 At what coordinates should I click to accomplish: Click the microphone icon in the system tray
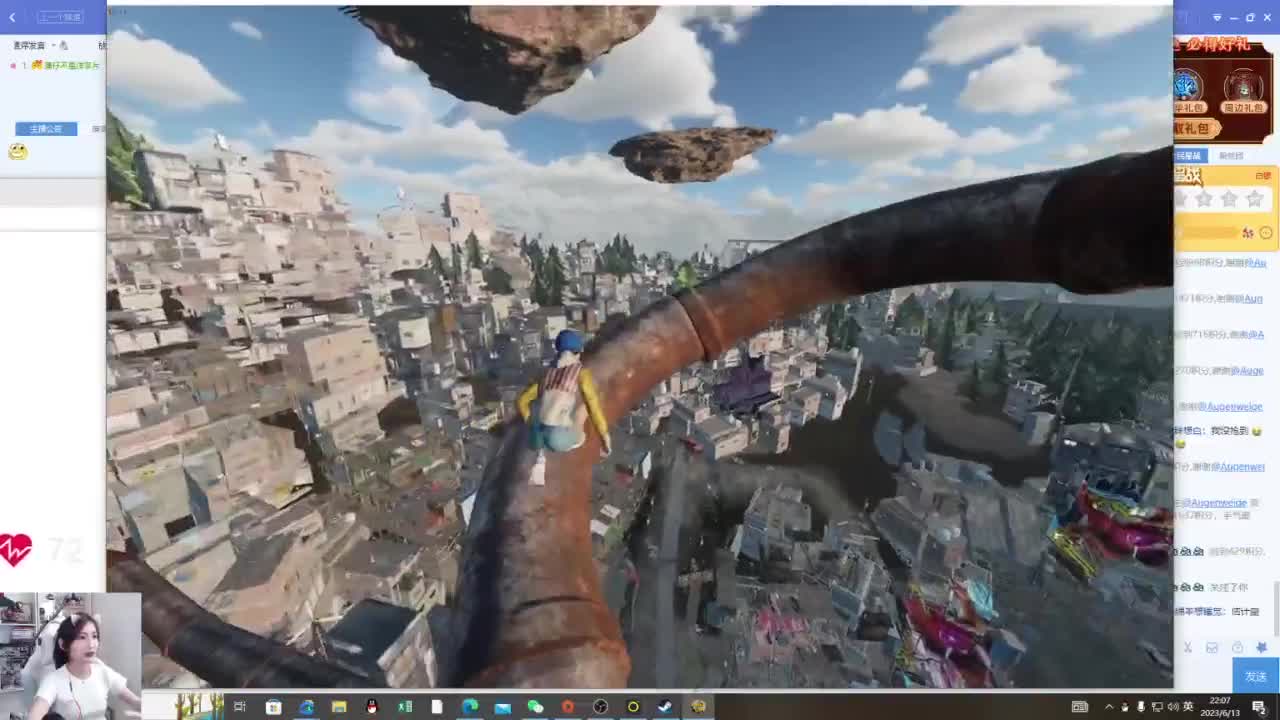[x=1140, y=707]
